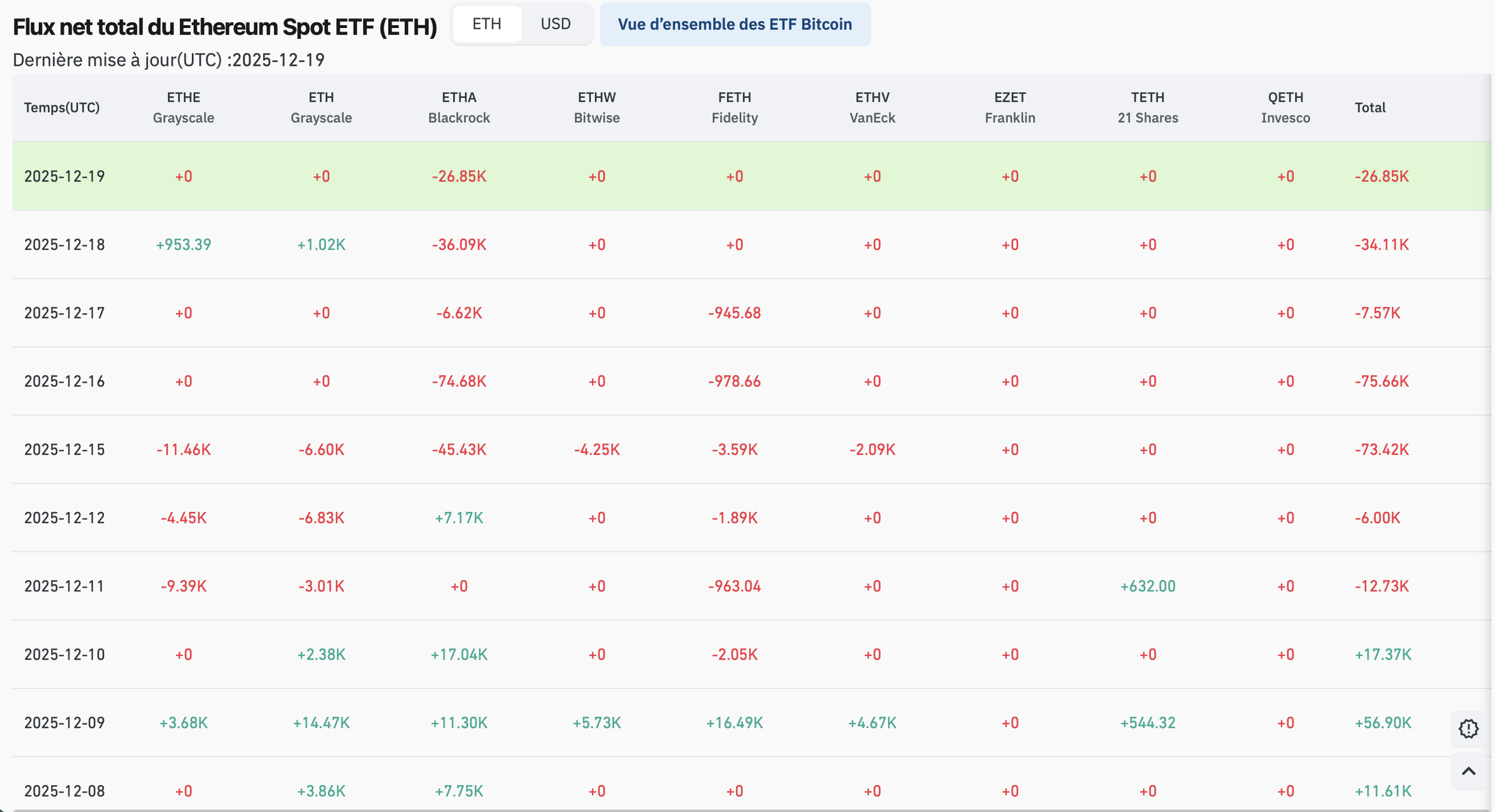Click the TETH 21 Shares header
Image resolution: width=1495 pixels, height=812 pixels.
pyautogui.click(x=1148, y=108)
